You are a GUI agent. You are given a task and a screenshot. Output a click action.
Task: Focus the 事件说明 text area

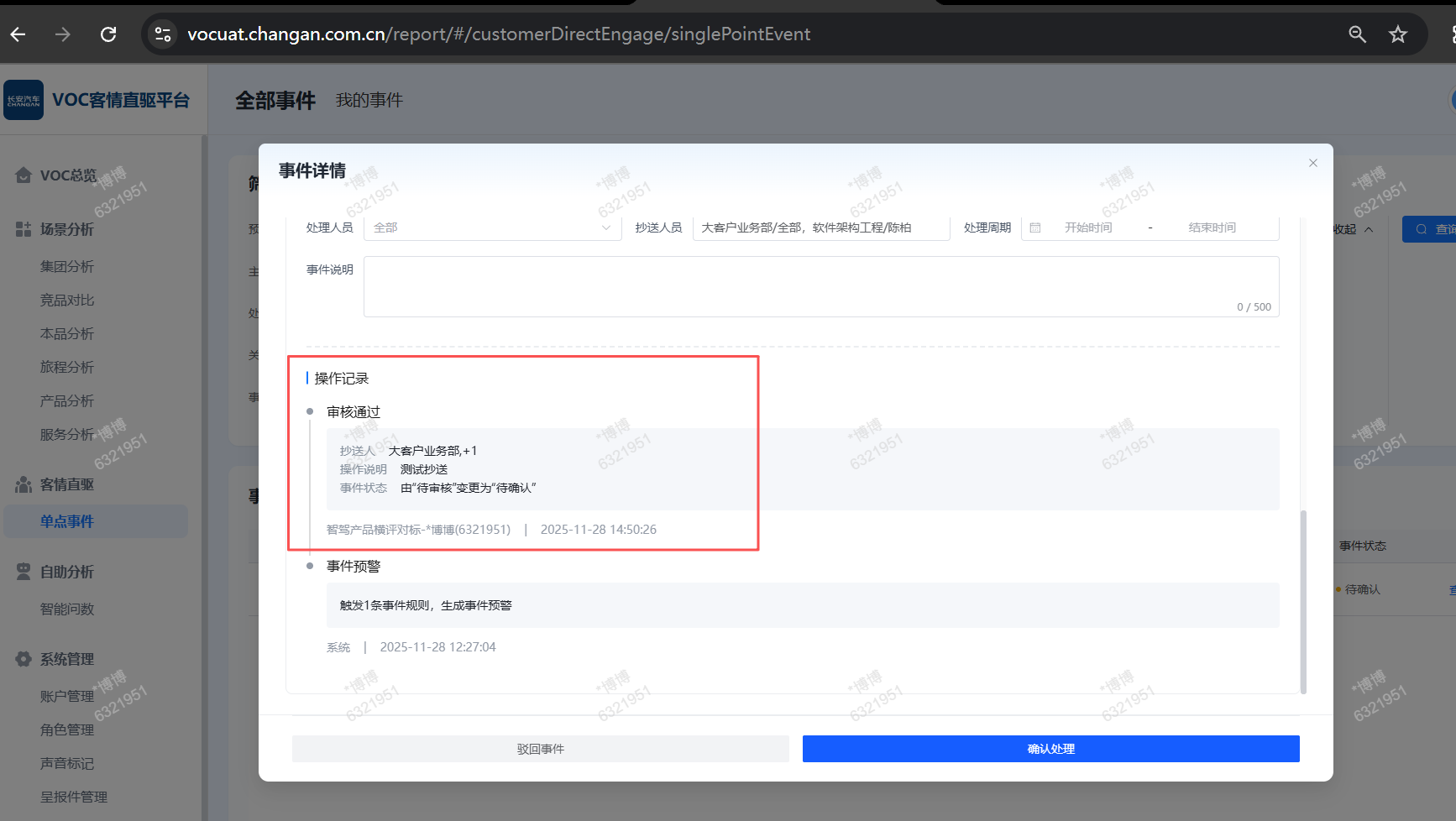pos(820,286)
